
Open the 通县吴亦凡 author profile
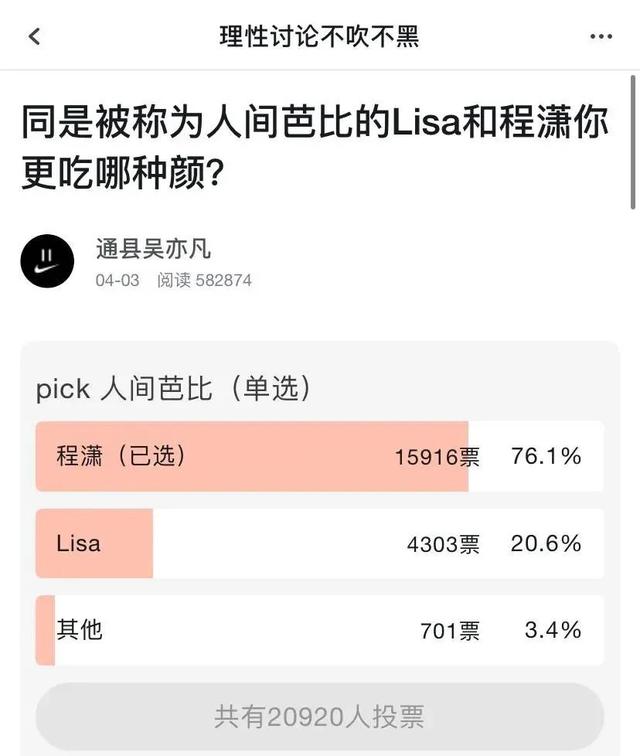(x=153, y=249)
